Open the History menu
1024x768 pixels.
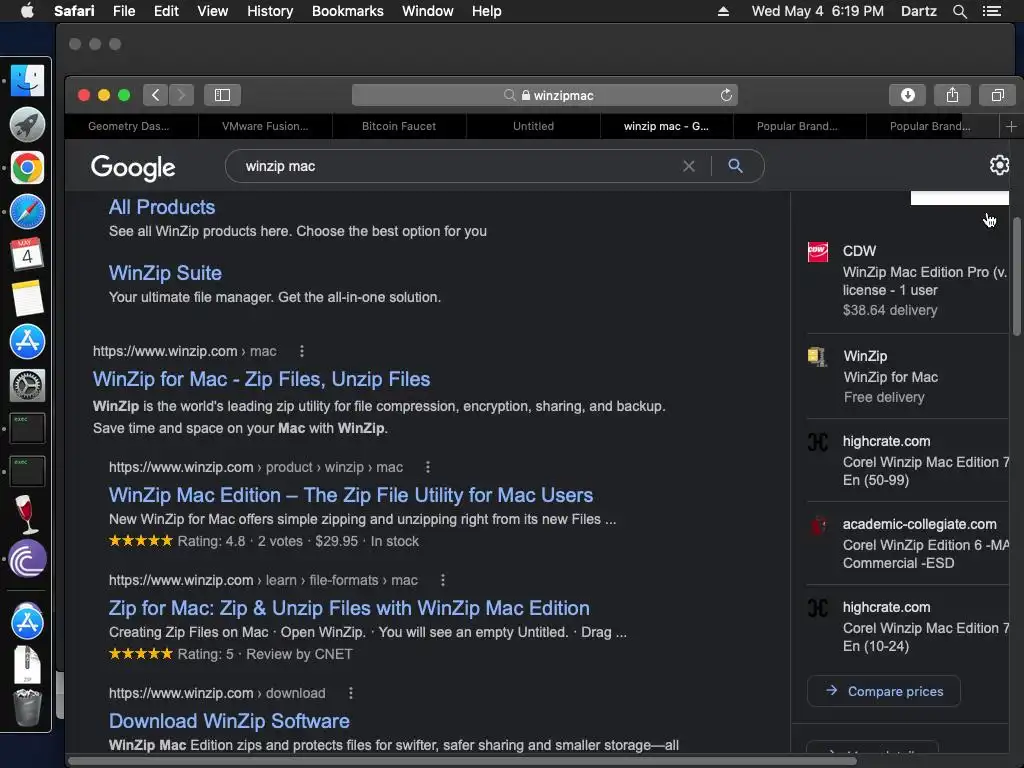(270, 11)
